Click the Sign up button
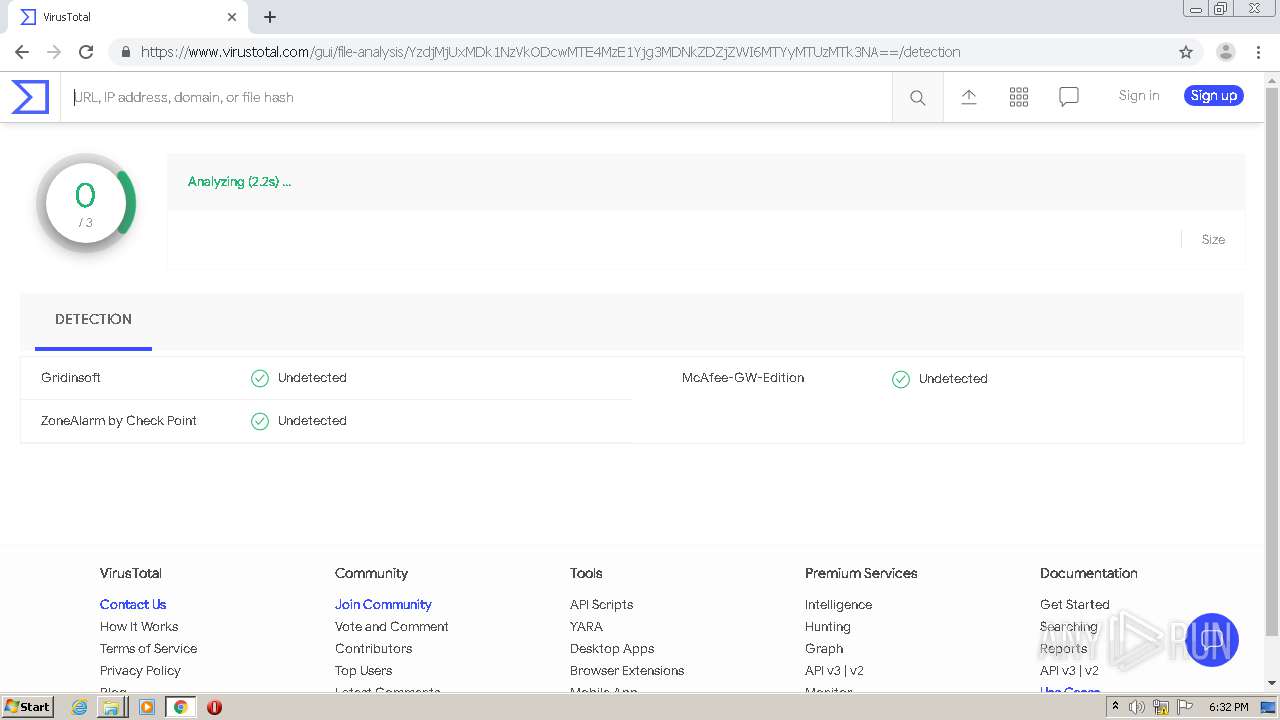Screen dimensions: 1280x720 coord(1214,96)
